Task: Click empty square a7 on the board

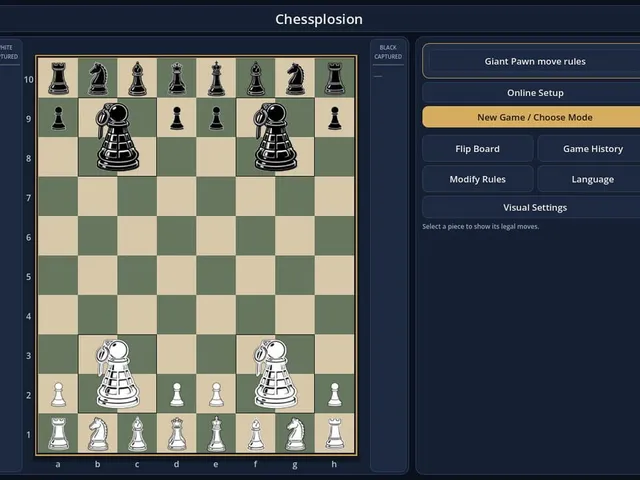Action: click(x=58, y=196)
